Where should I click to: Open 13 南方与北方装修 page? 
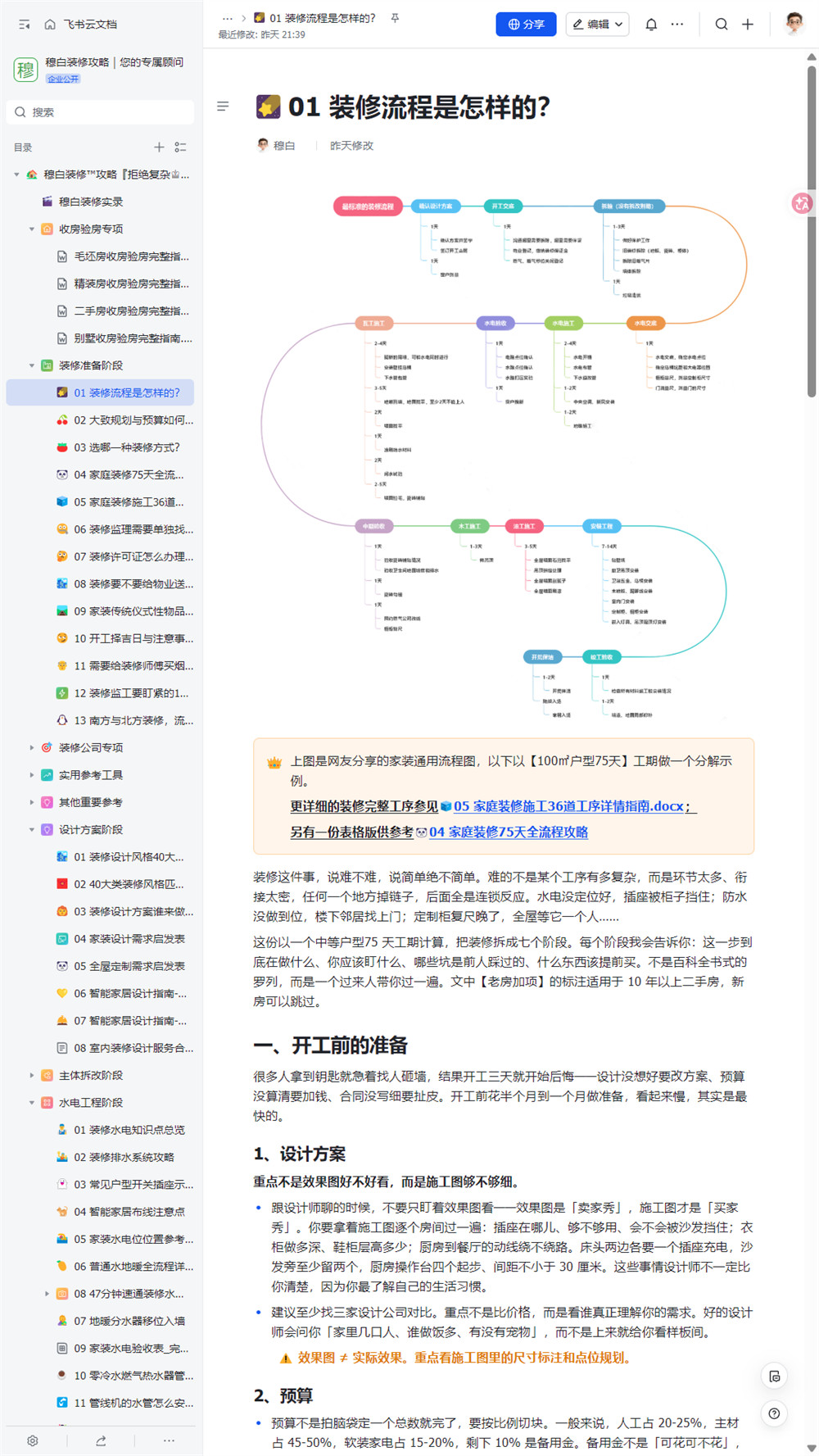coord(101,720)
